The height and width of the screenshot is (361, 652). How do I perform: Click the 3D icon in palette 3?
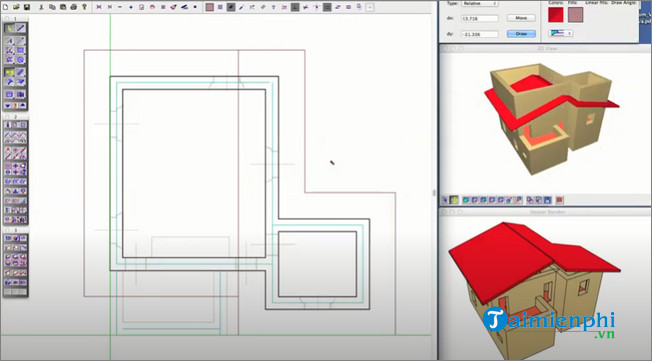8,238
